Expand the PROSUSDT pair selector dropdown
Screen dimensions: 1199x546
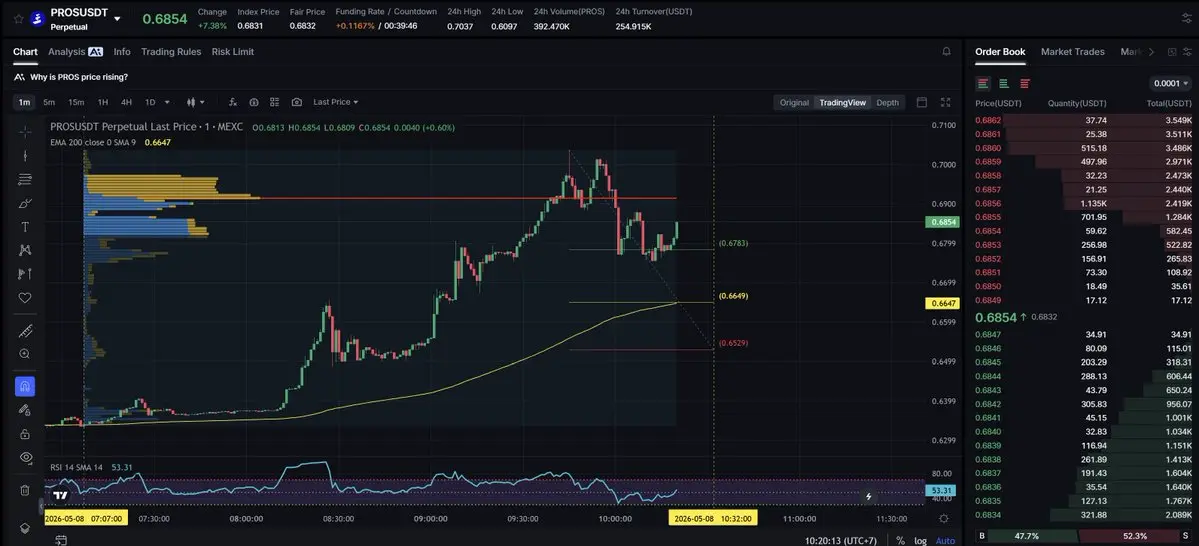point(117,18)
